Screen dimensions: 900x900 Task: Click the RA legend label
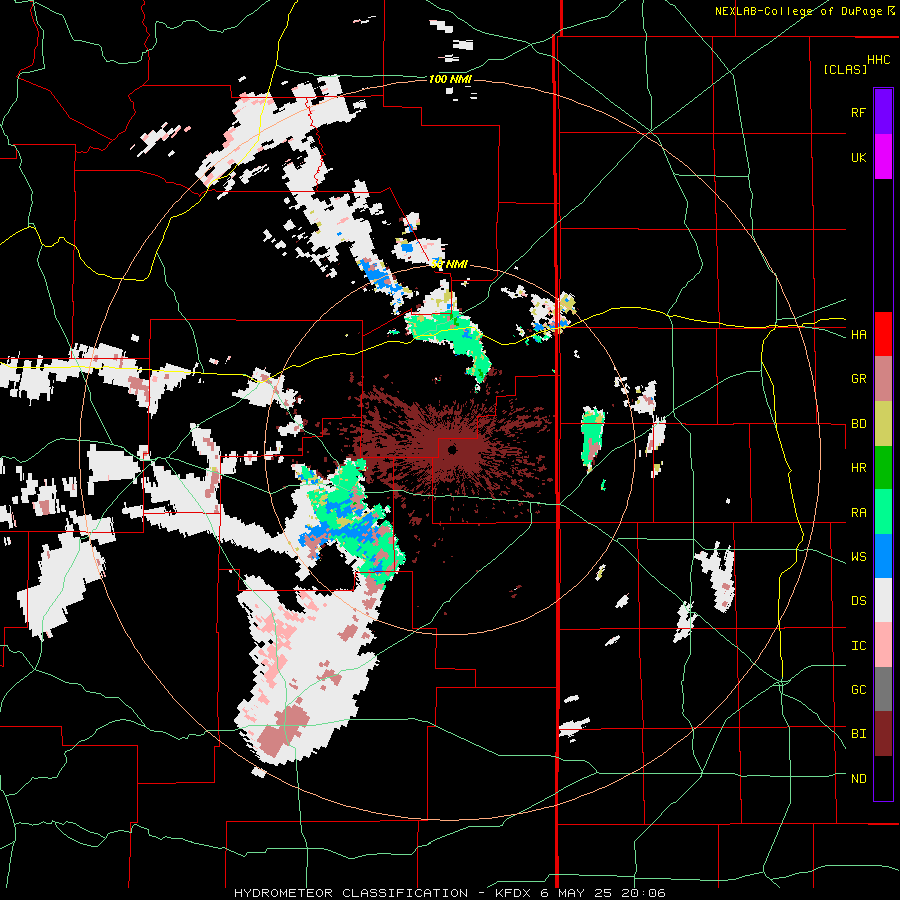pos(858,513)
